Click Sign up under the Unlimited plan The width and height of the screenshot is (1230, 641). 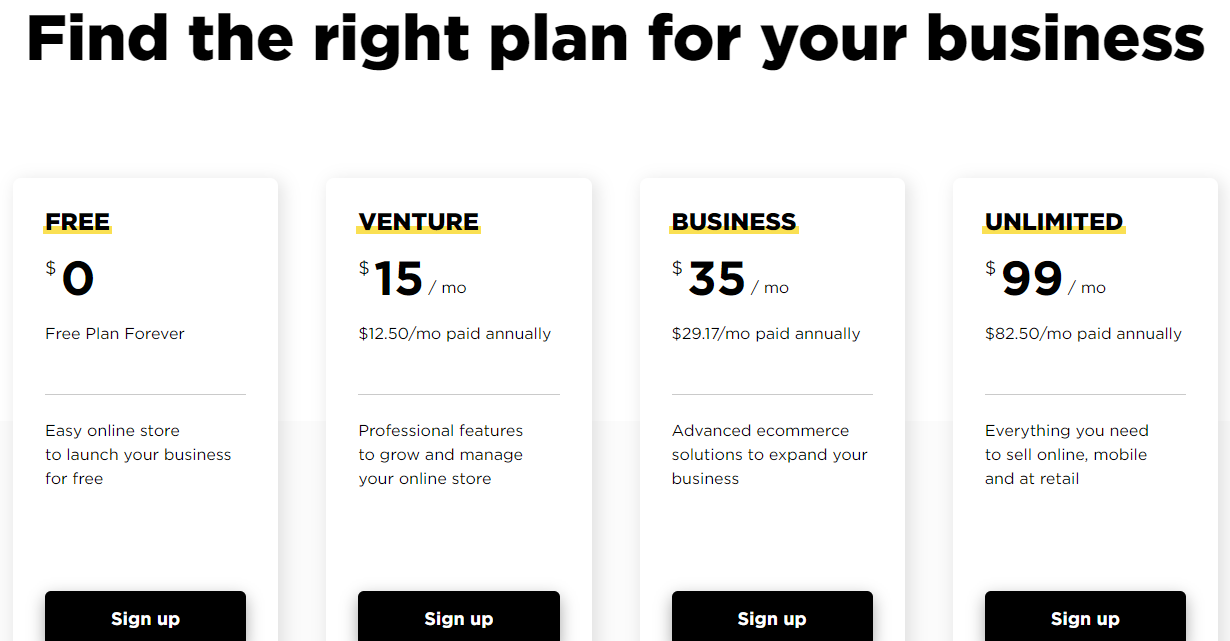coord(1085,616)
